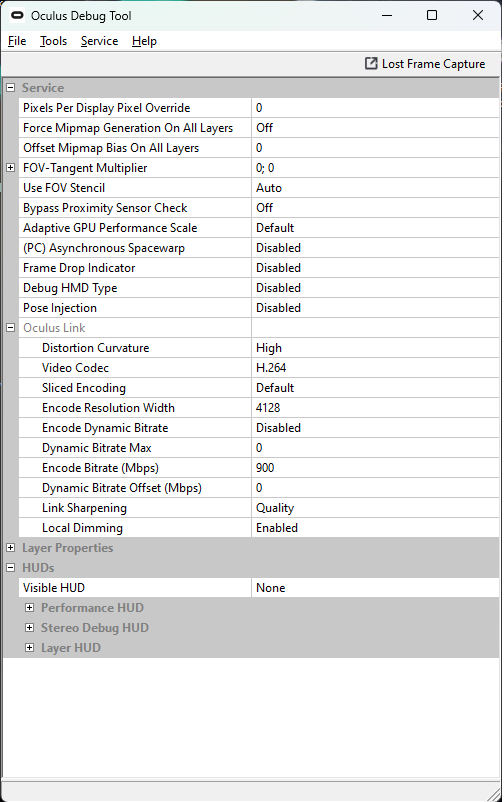Collapse the Oculus Link group
Viewport: 504px width, 802px height.
(x=10, y=327)
